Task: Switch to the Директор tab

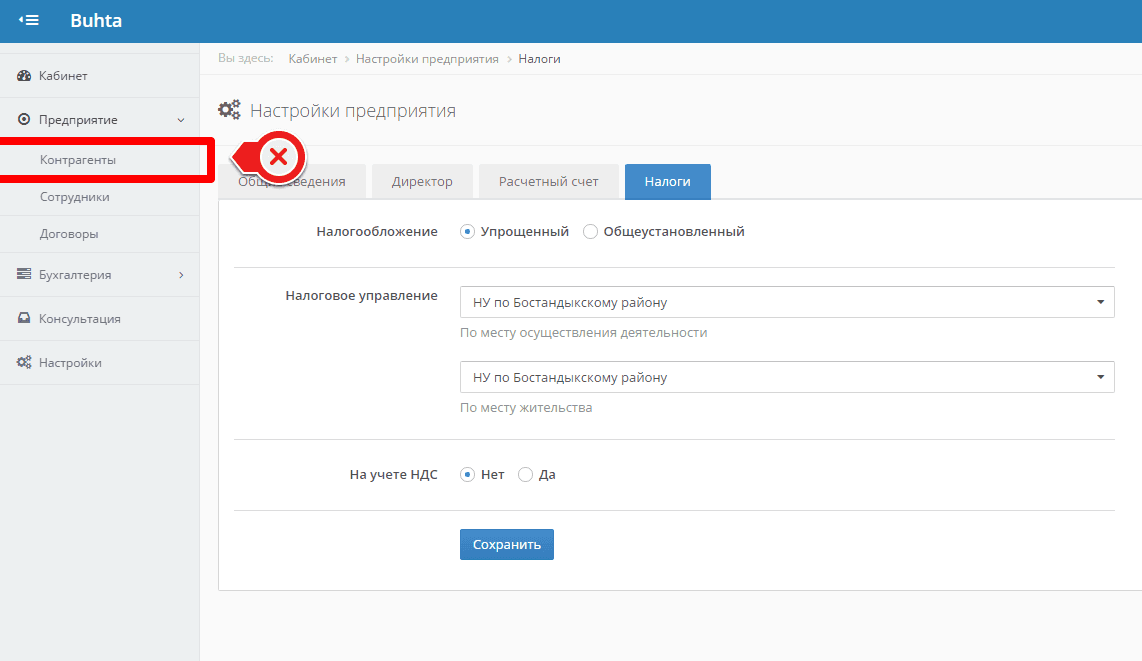Action: pyautogui.click(x=422, y=181)
